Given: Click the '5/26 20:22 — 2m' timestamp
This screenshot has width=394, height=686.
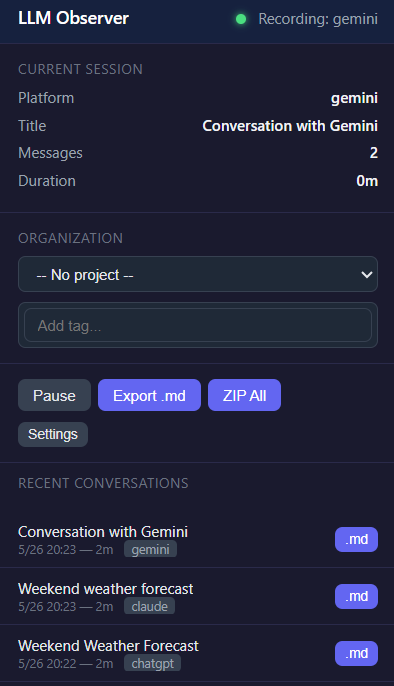Looking at the screenshot, I should coord(66,664).
